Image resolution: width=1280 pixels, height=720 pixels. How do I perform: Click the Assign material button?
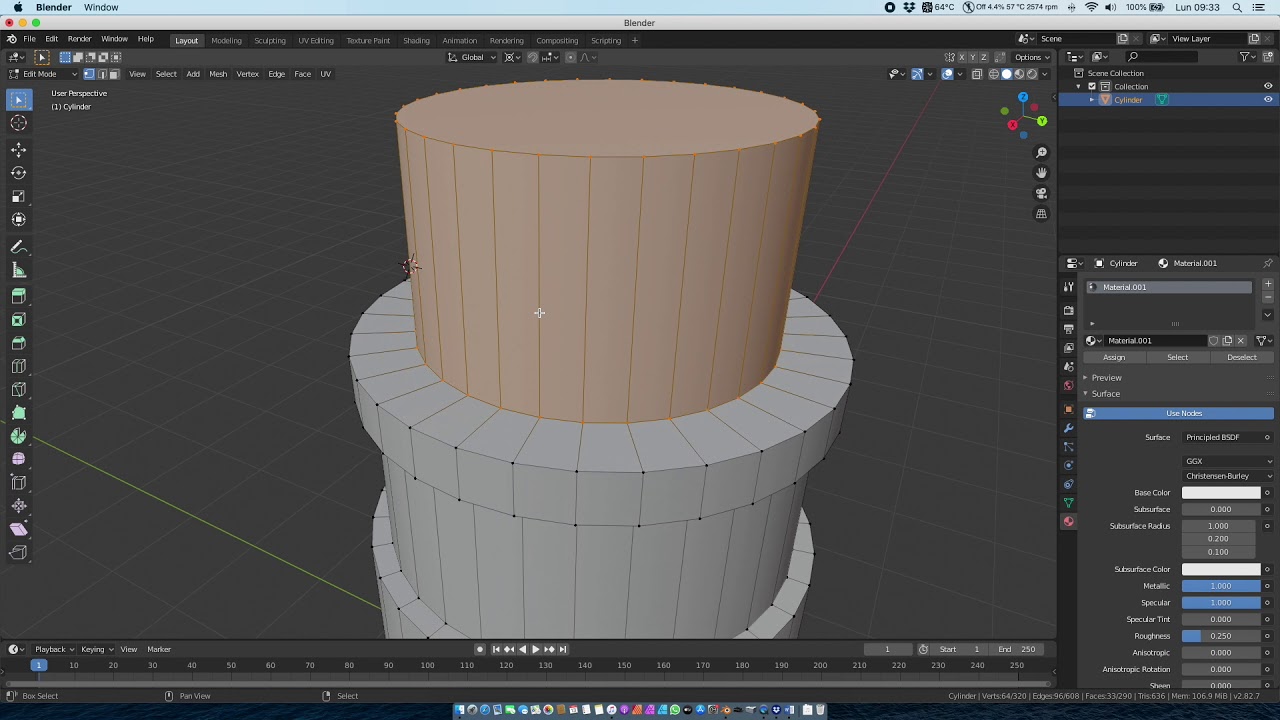[x=1113, y=357]
